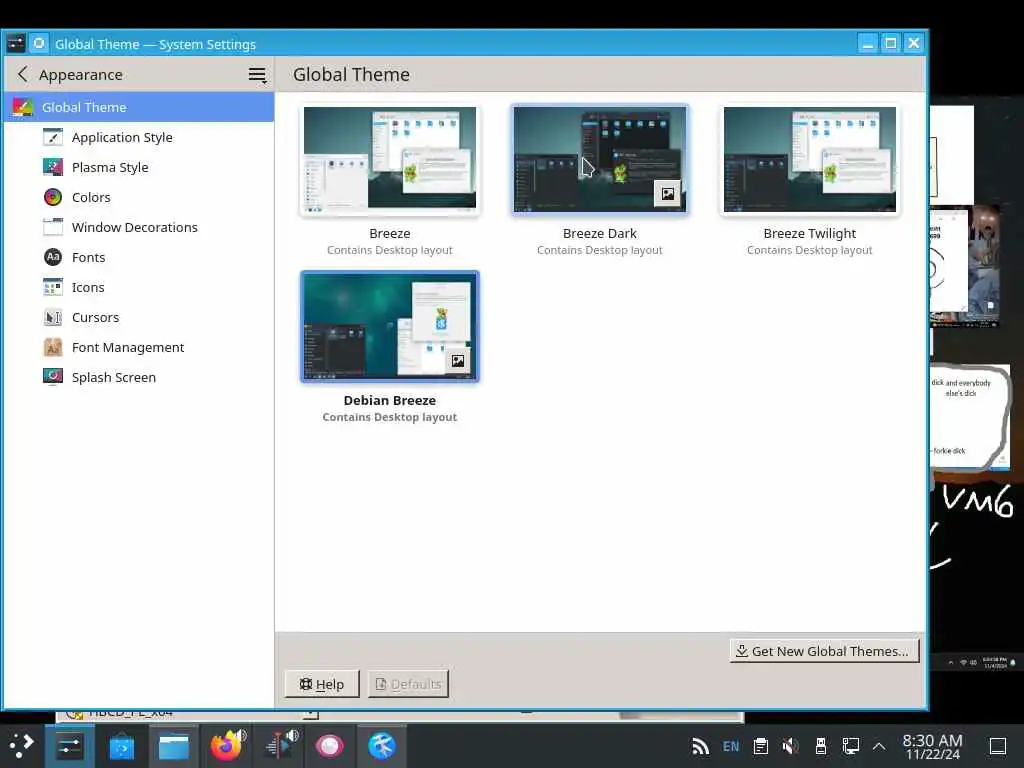This screenshot has width=1024, height=768.
Task: Switch keyboard layout EN indicator
Action: point(731,746)
